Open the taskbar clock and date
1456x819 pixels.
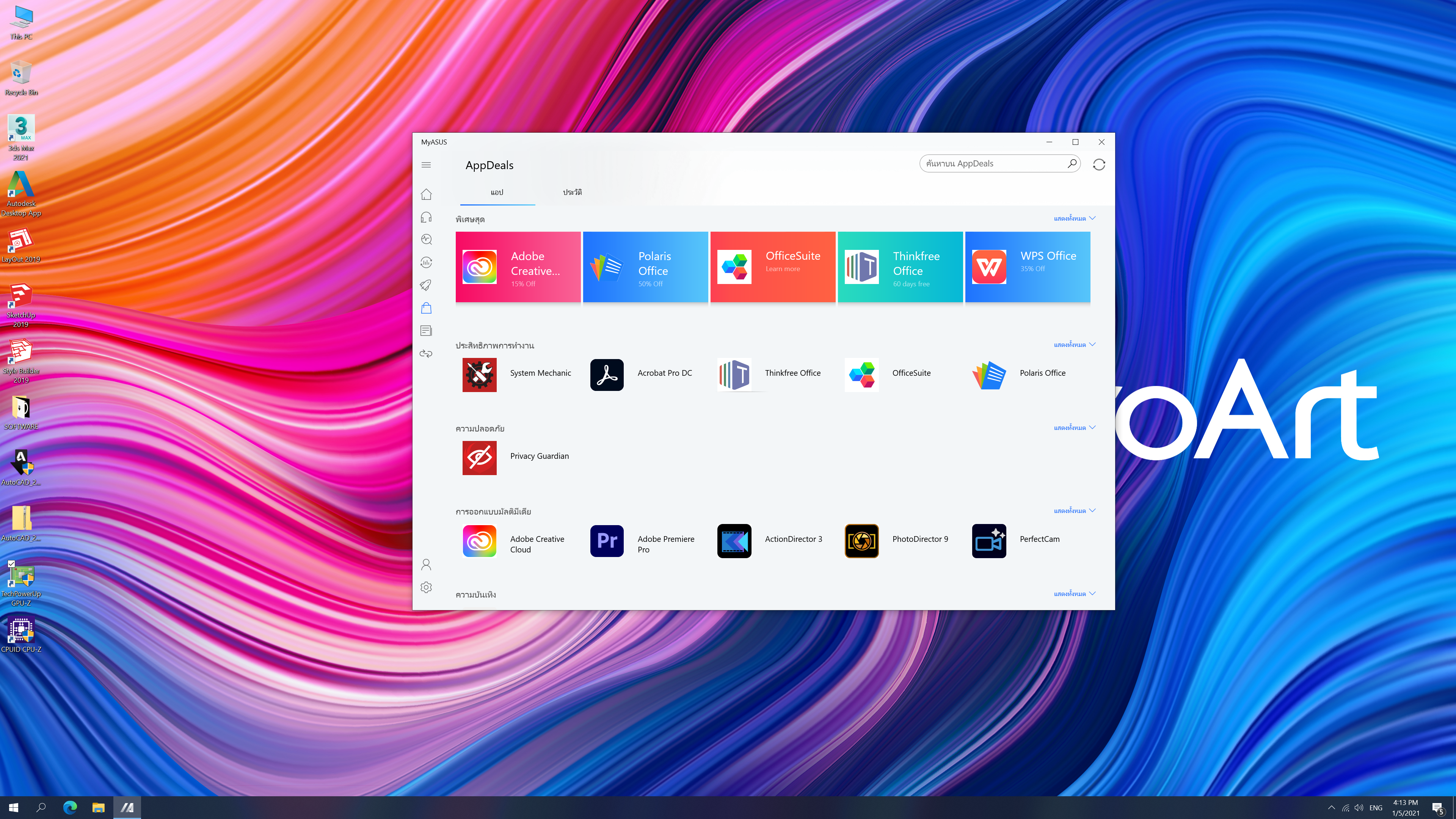pyautogui.click(x=1405, y=808)
